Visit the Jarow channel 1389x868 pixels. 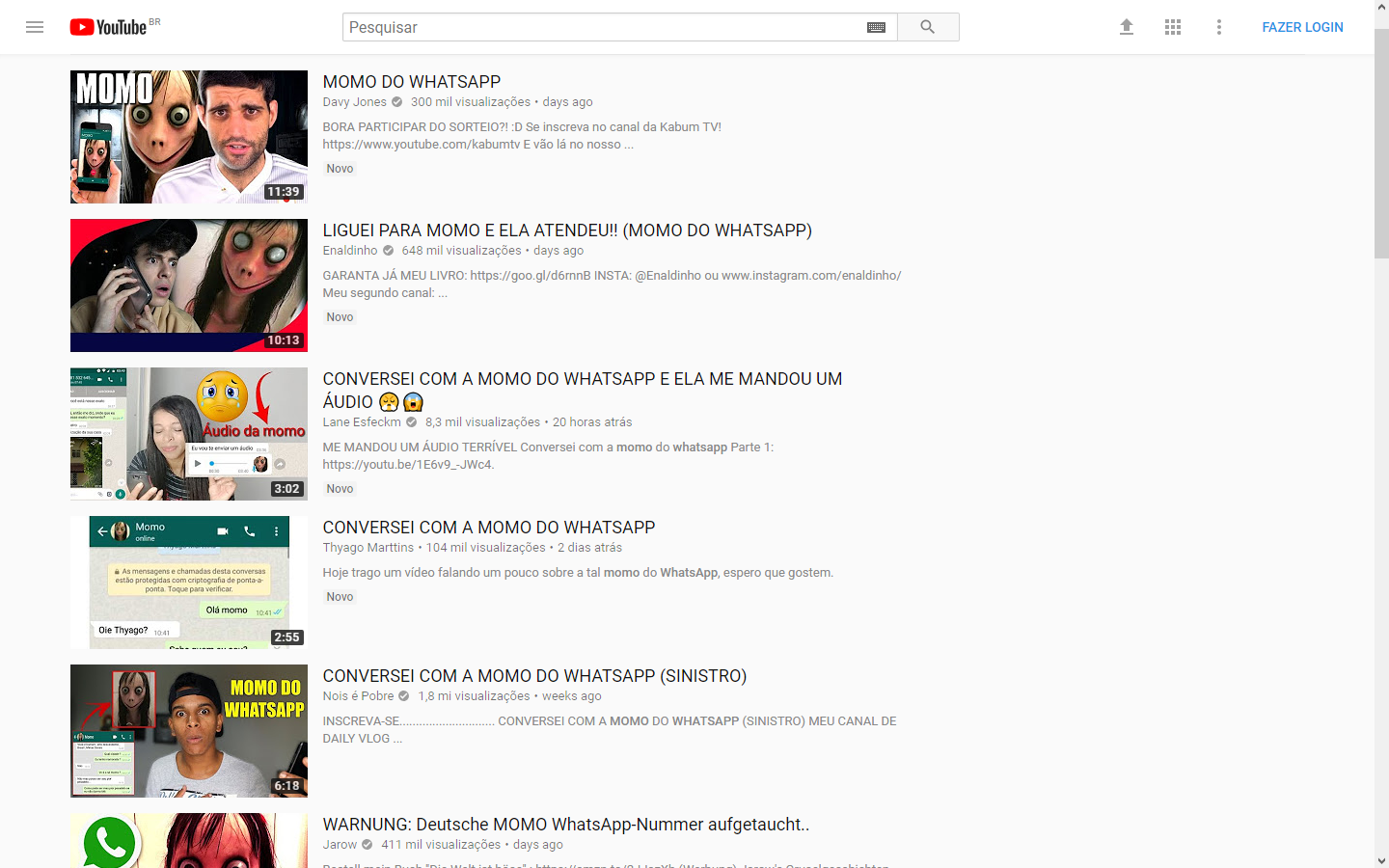[x=340, y=845]
